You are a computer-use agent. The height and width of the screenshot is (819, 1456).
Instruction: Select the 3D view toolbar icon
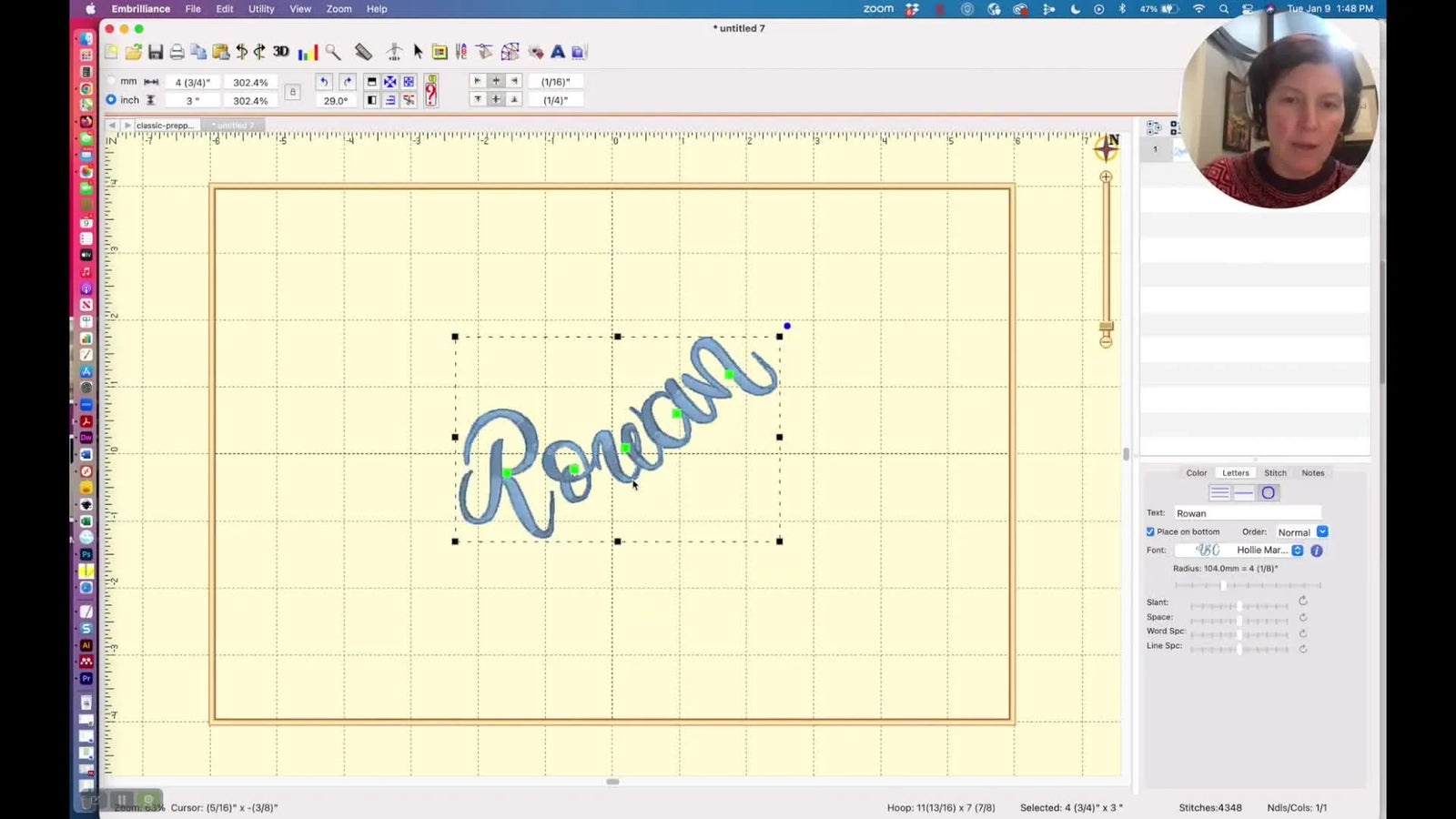click(279, 52)
